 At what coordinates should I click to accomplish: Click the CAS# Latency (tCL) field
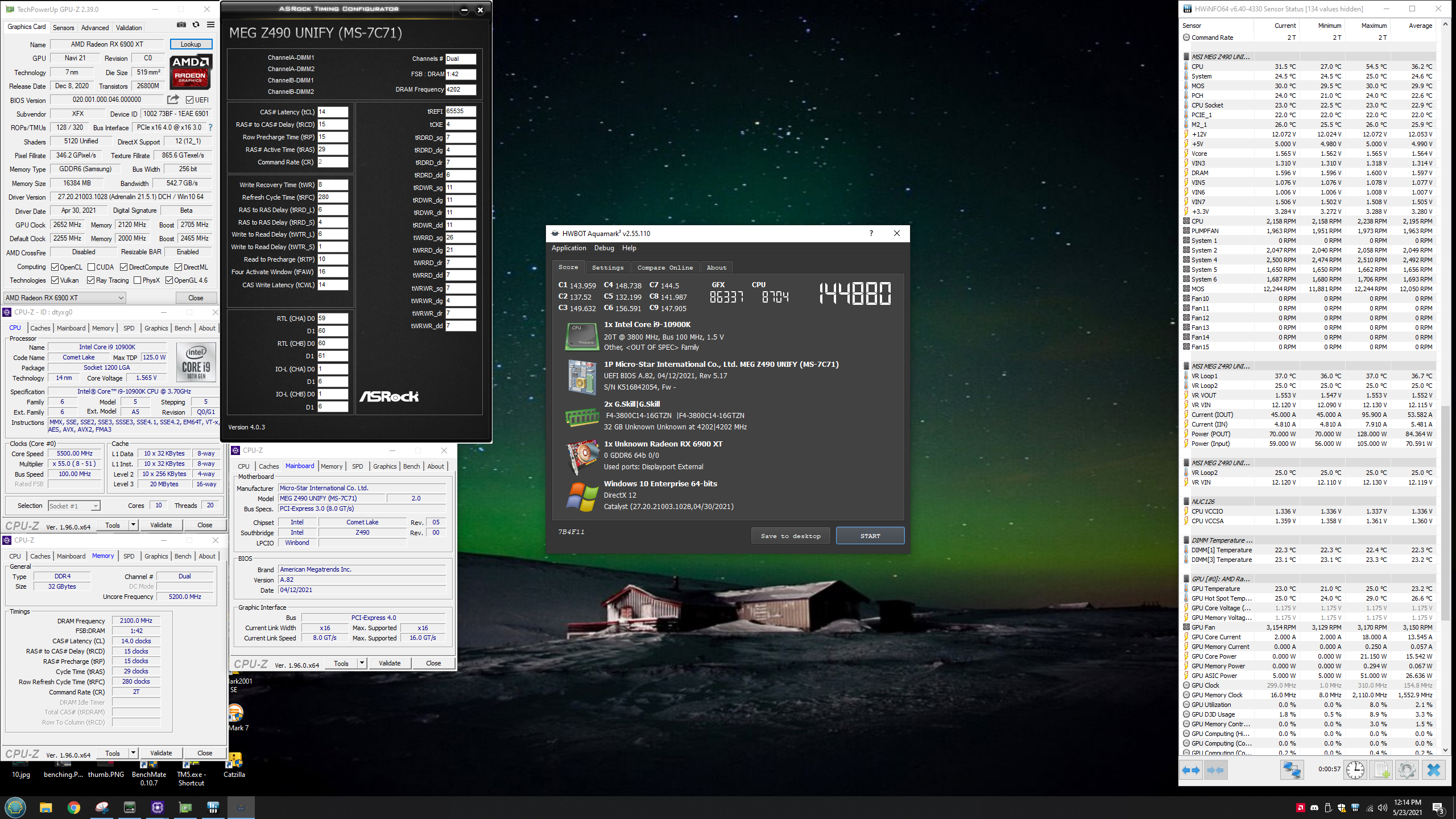(x=333, y=112)
